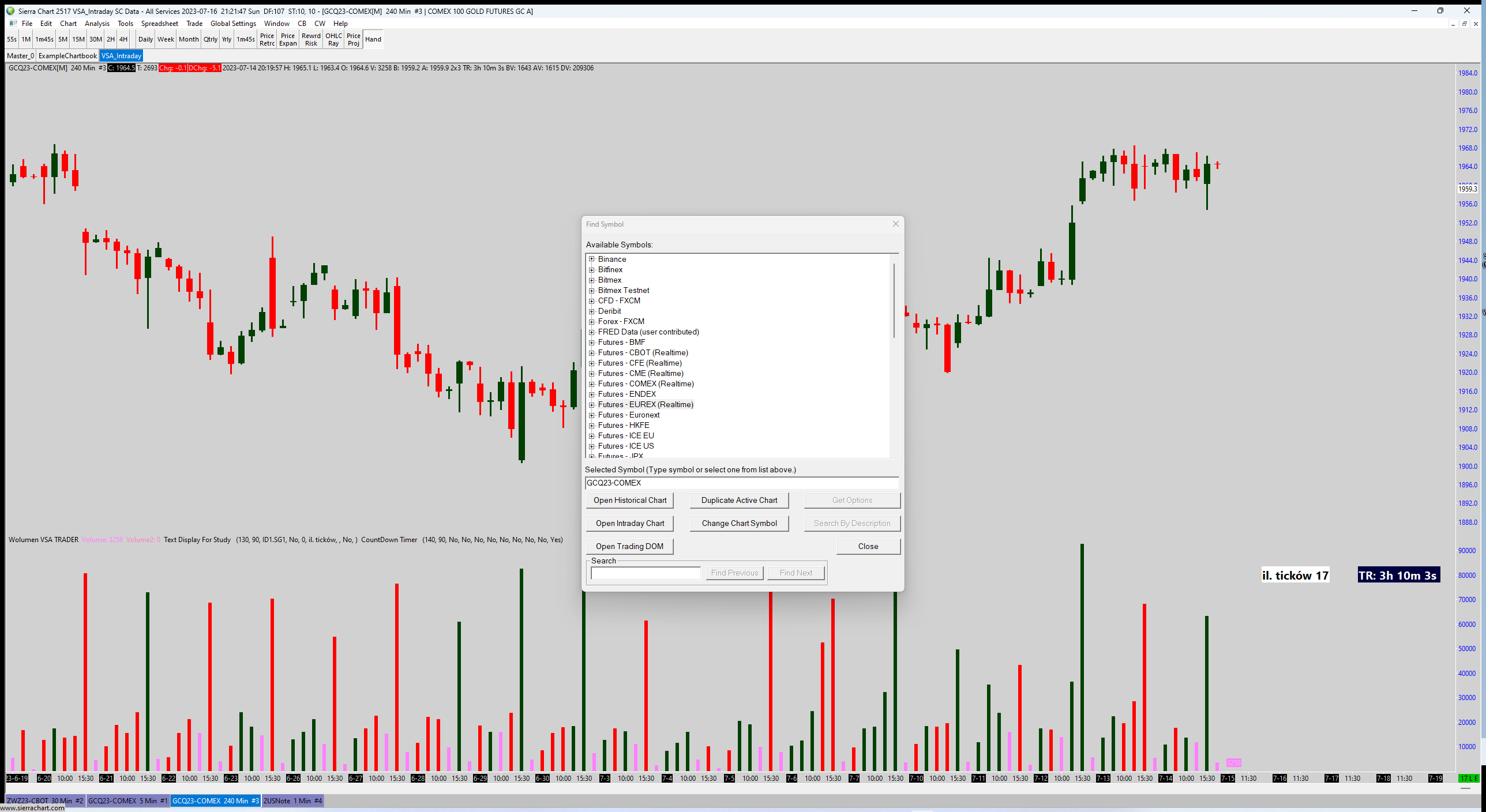This screenshot has width=1486, height=812.
Task: Choose the Price Proj tool
Action: (x=354, y=39)
